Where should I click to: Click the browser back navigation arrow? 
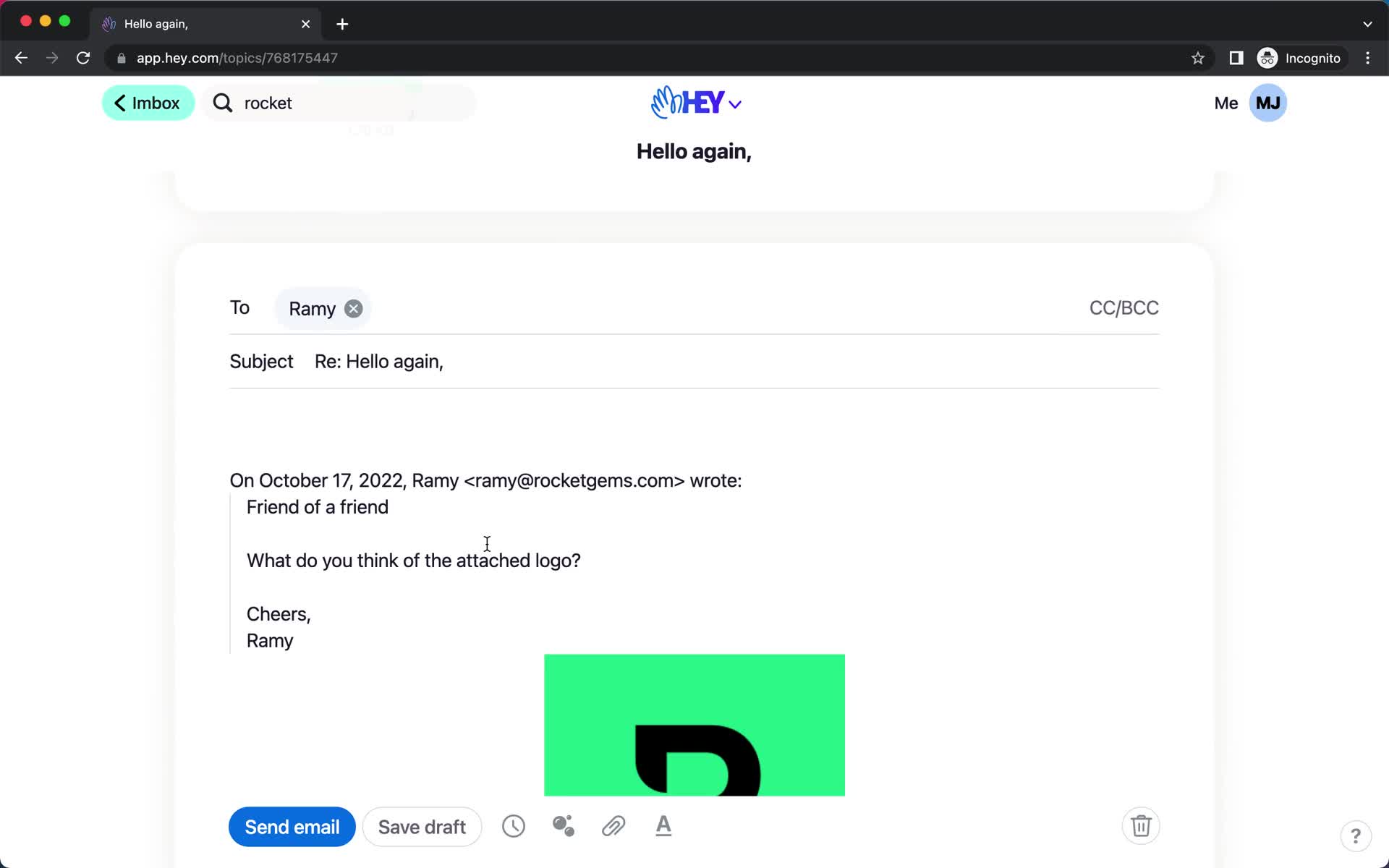click(x=20, y=57)
